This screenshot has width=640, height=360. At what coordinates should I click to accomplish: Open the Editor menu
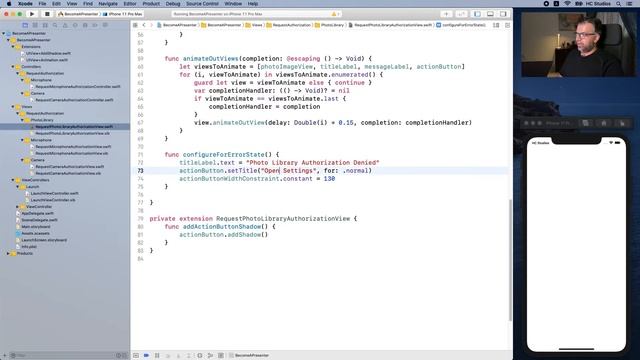click(x=130, y=4)
